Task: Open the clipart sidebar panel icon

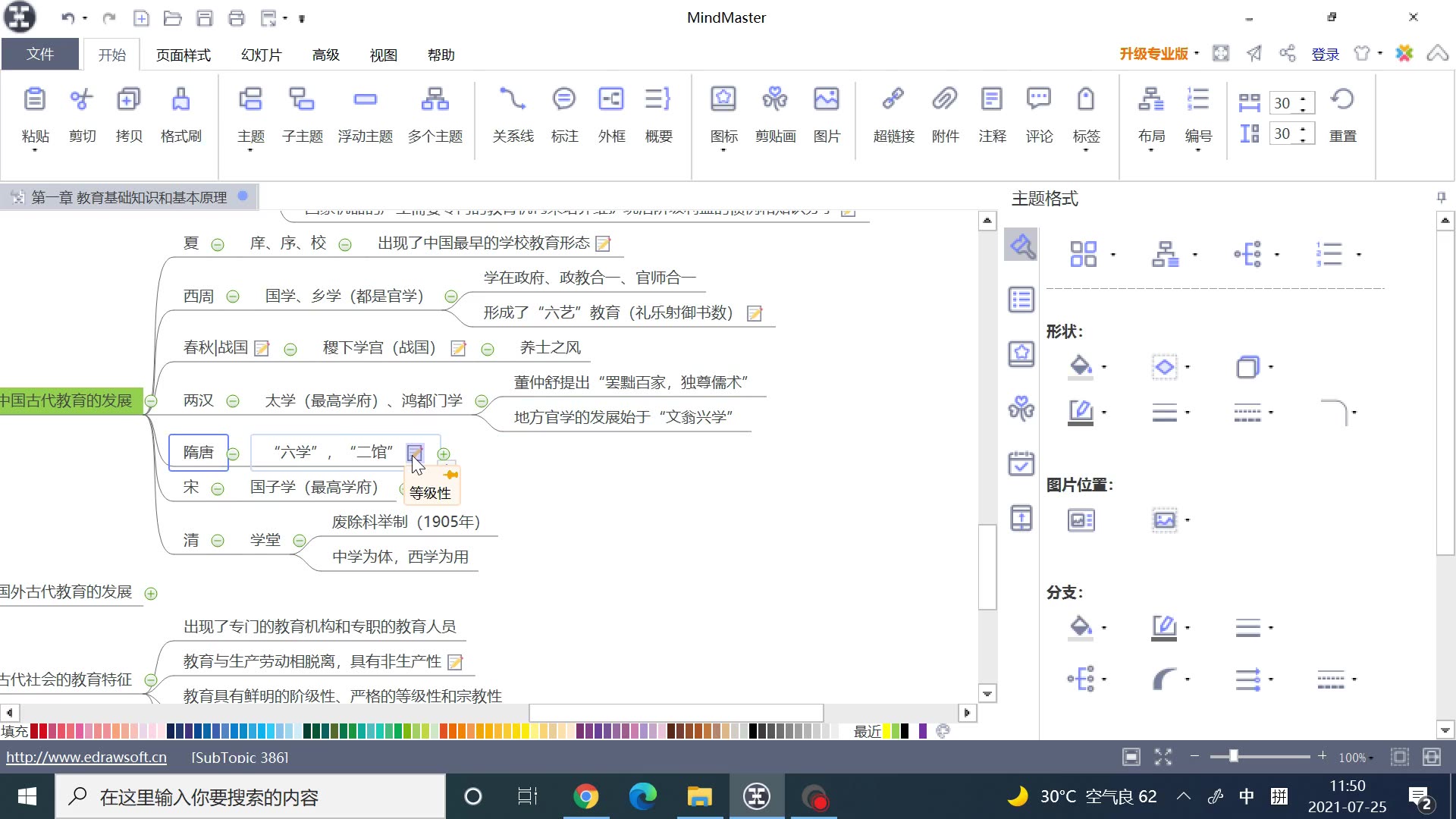Action: tap(1021, 409)
